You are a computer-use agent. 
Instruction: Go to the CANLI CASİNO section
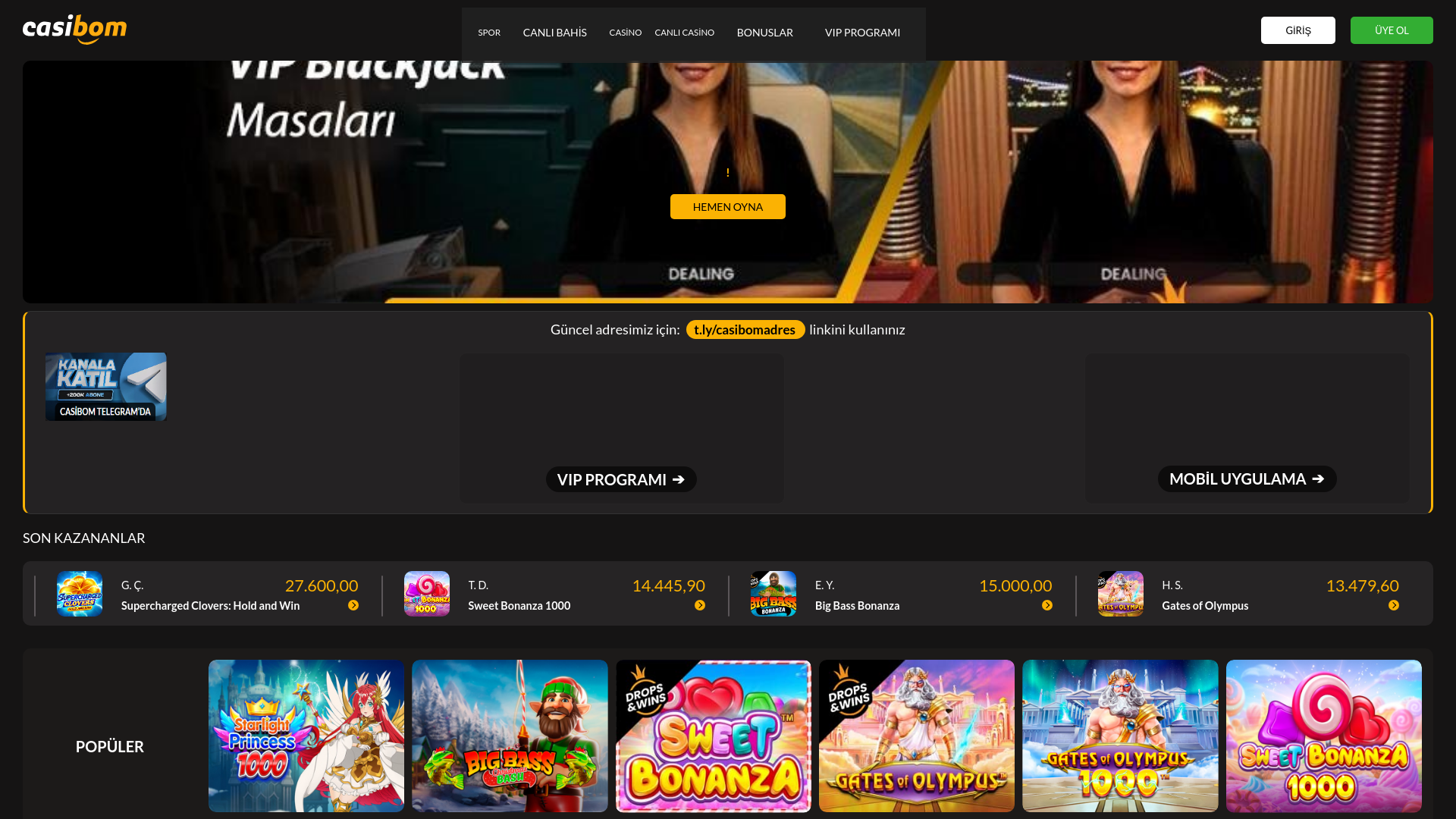(684, 33)
